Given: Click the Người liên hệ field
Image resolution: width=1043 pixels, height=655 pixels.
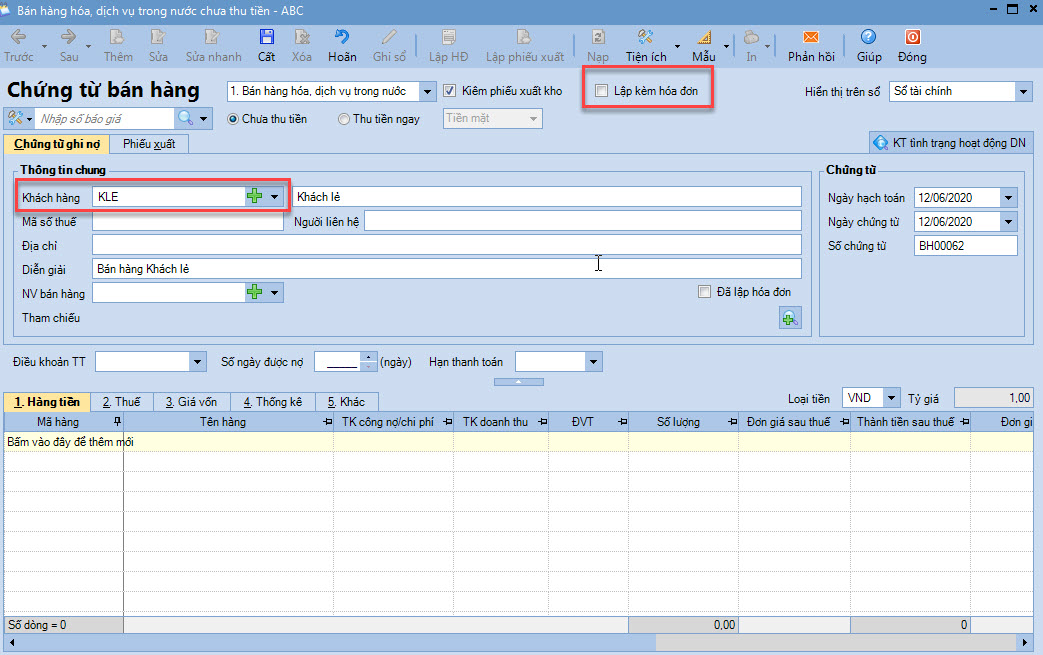Looking at the screenshot, I should point(583,221).
